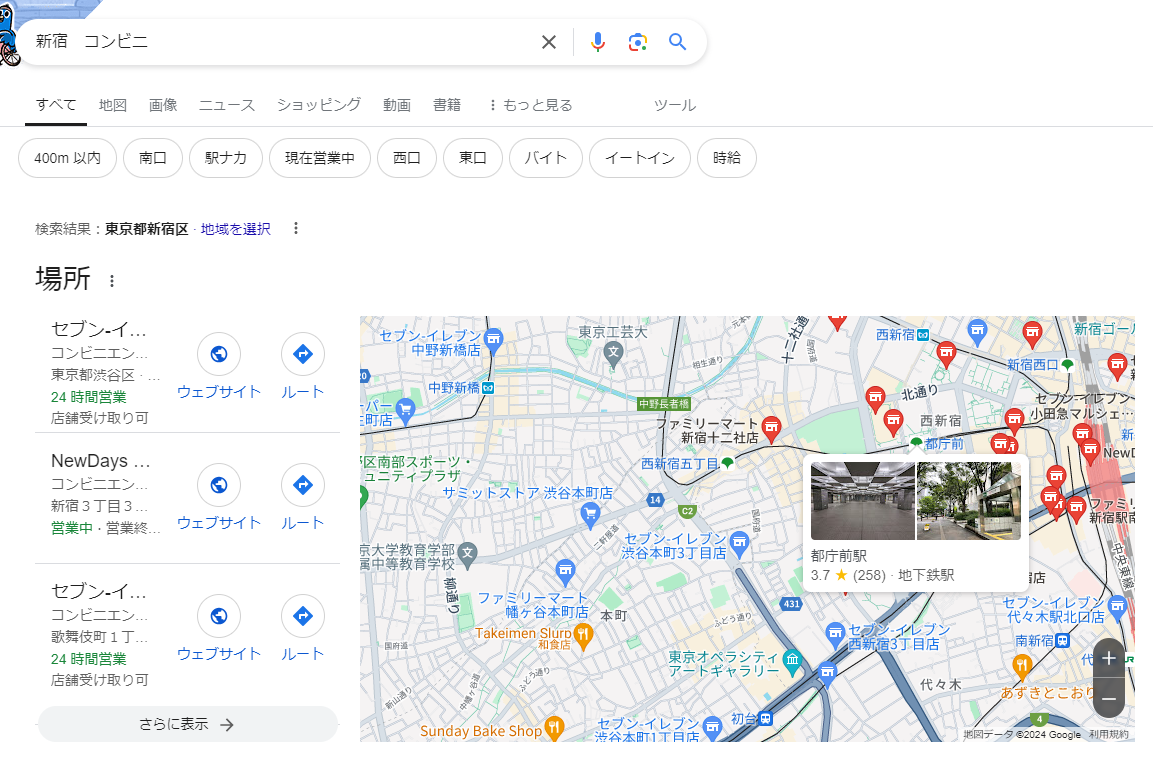The width and height of the screenshot is (1153, 757).
Task: Open Google Lens image search icon
Action: pos(638,42)
